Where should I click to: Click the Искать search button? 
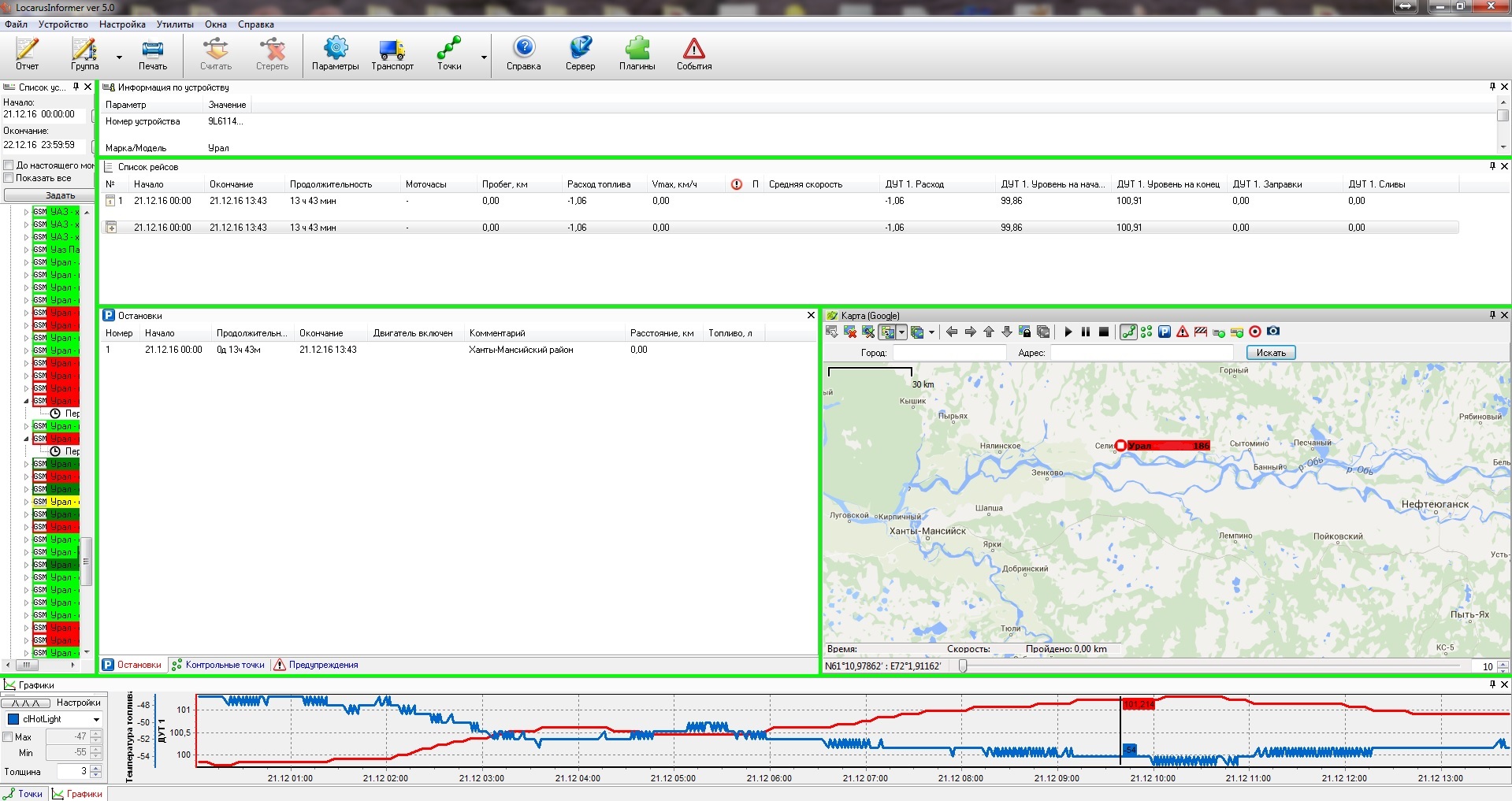1270,353
